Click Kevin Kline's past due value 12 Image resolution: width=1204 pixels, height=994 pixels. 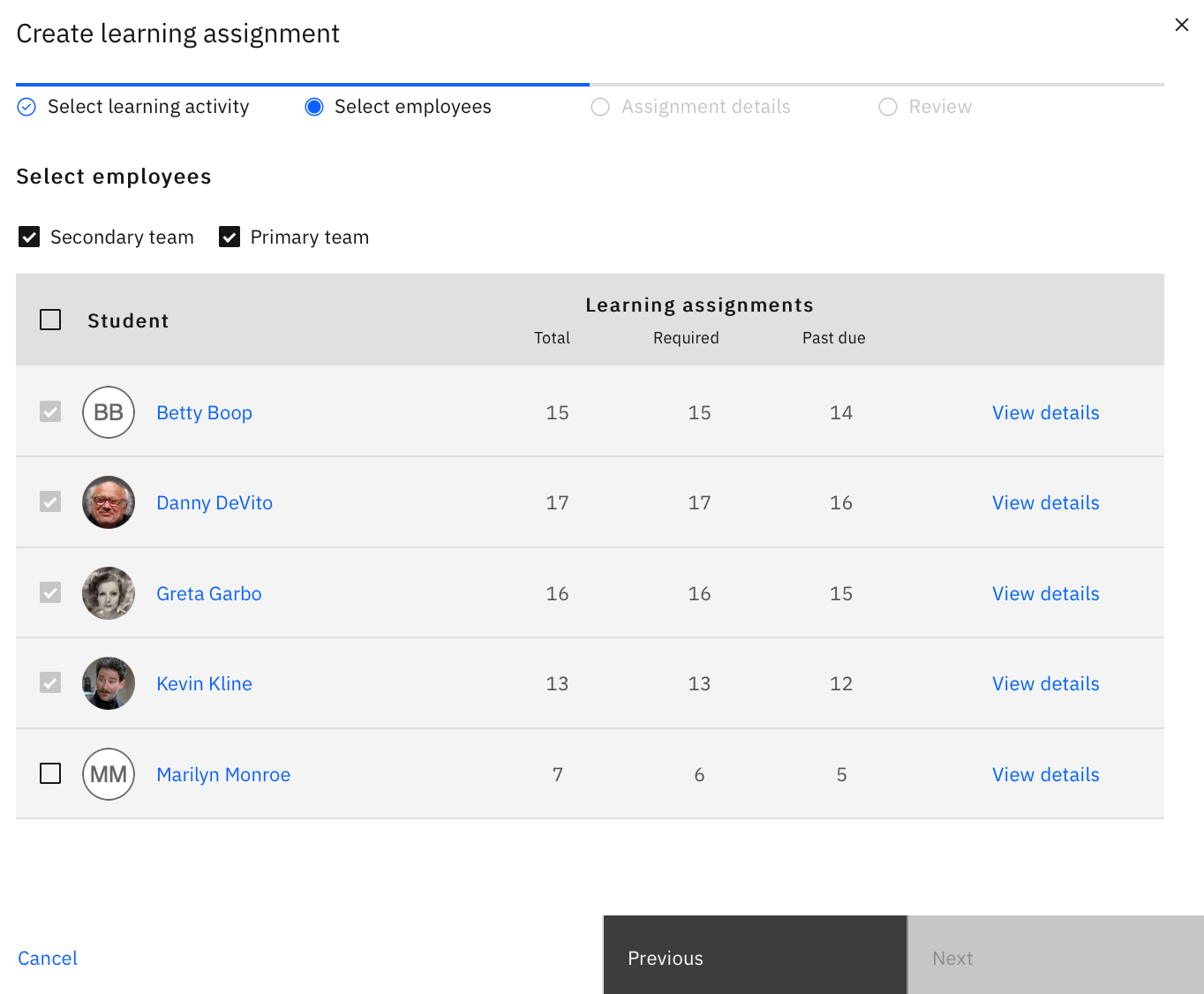point(841,684)
